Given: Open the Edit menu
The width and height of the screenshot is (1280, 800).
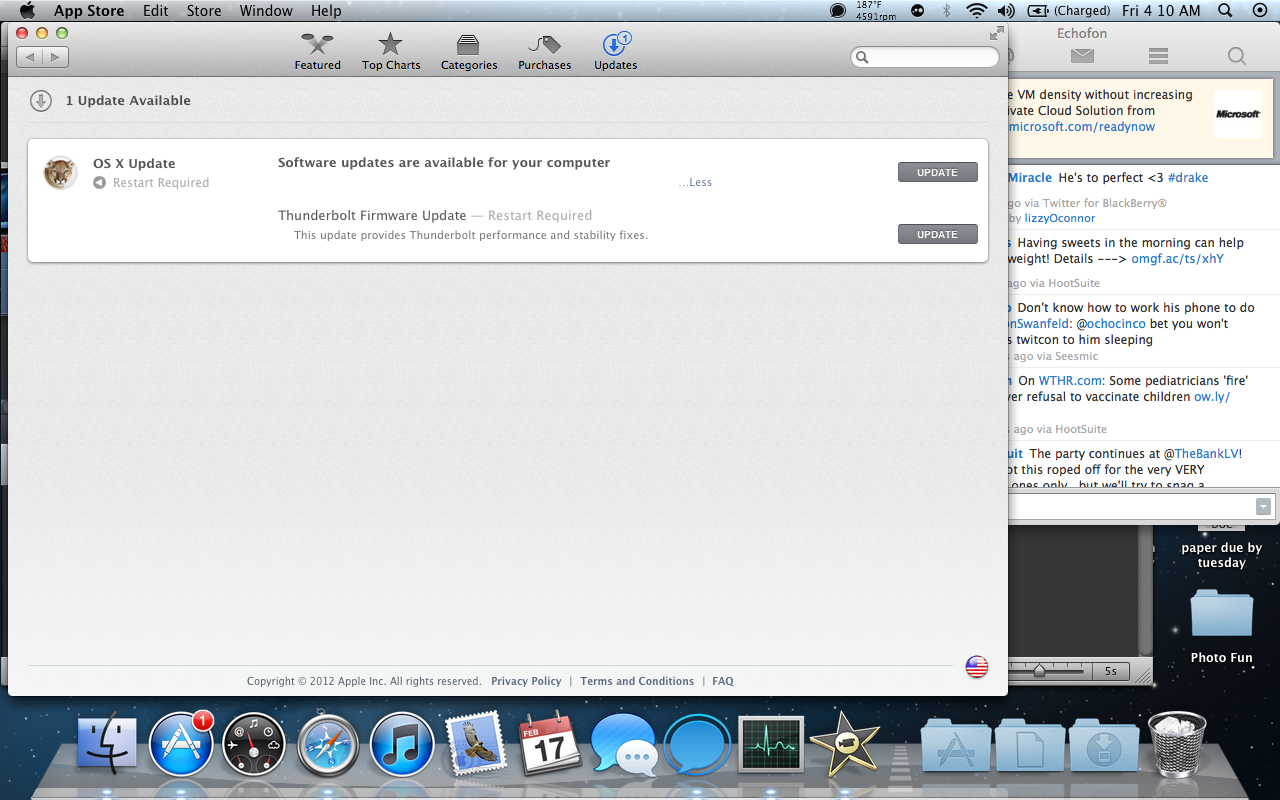Looking at the screenshot, I should tap(155, 11).
